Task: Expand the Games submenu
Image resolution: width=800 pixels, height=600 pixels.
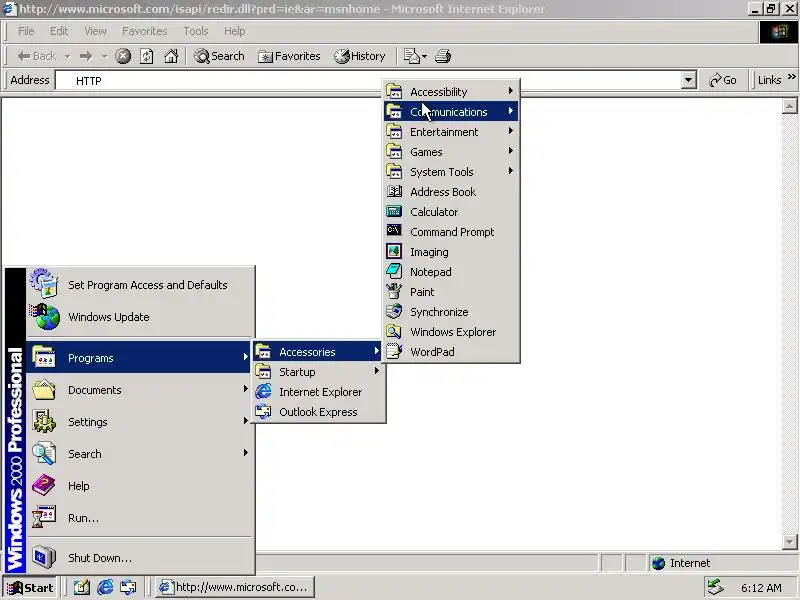Action: [x=452, y=152]
